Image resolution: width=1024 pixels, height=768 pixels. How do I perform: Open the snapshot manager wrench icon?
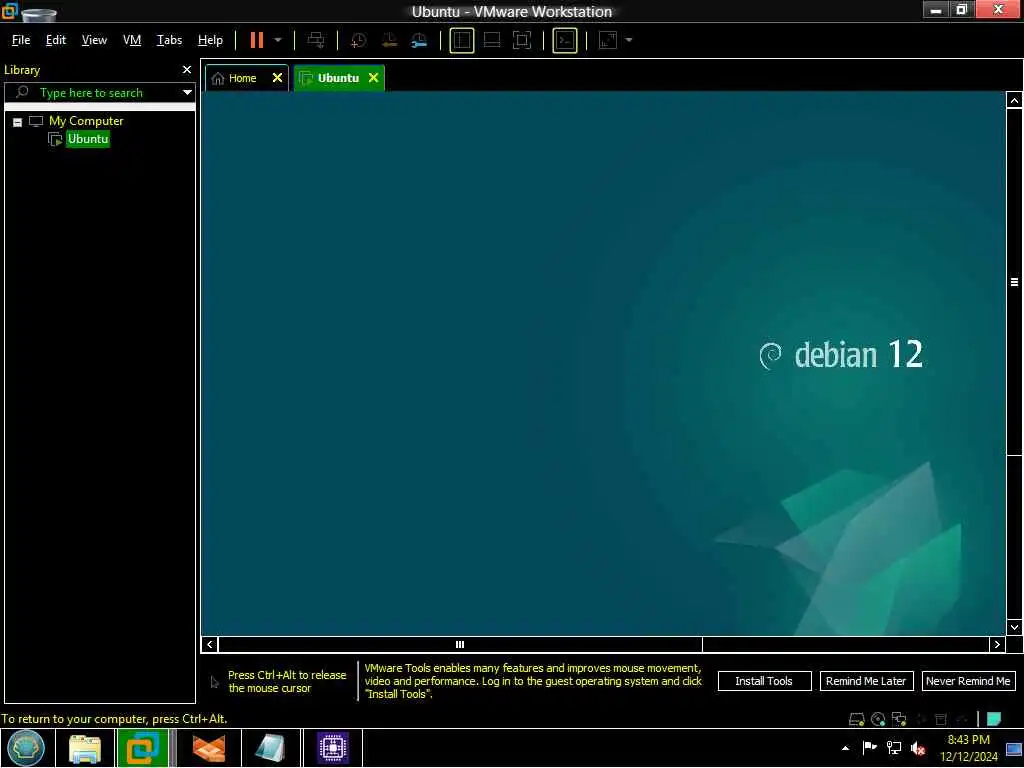click(419, 40)
